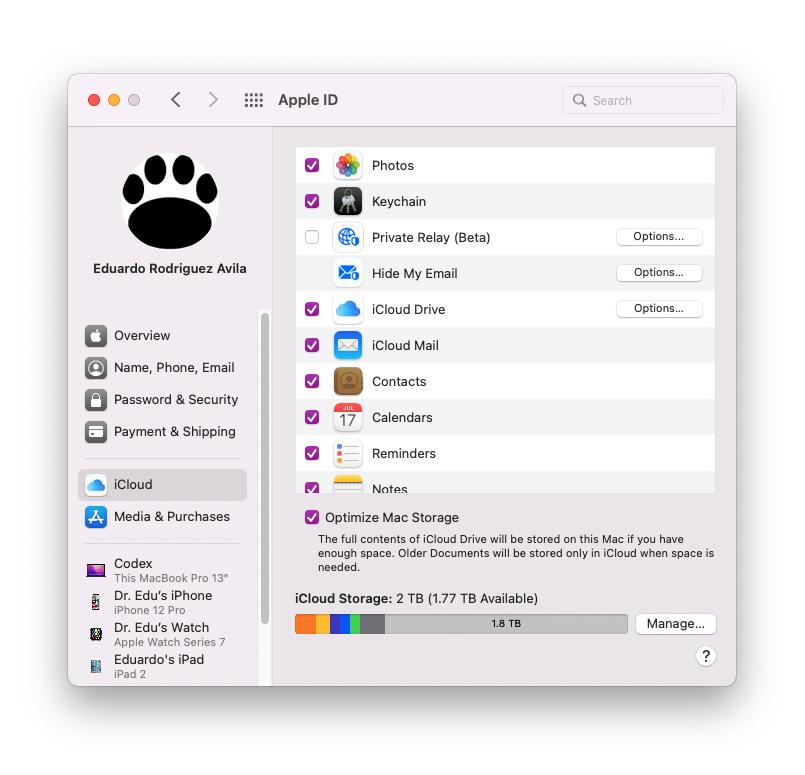
Task: Open the help question mark button
Action: coord(706,656)
